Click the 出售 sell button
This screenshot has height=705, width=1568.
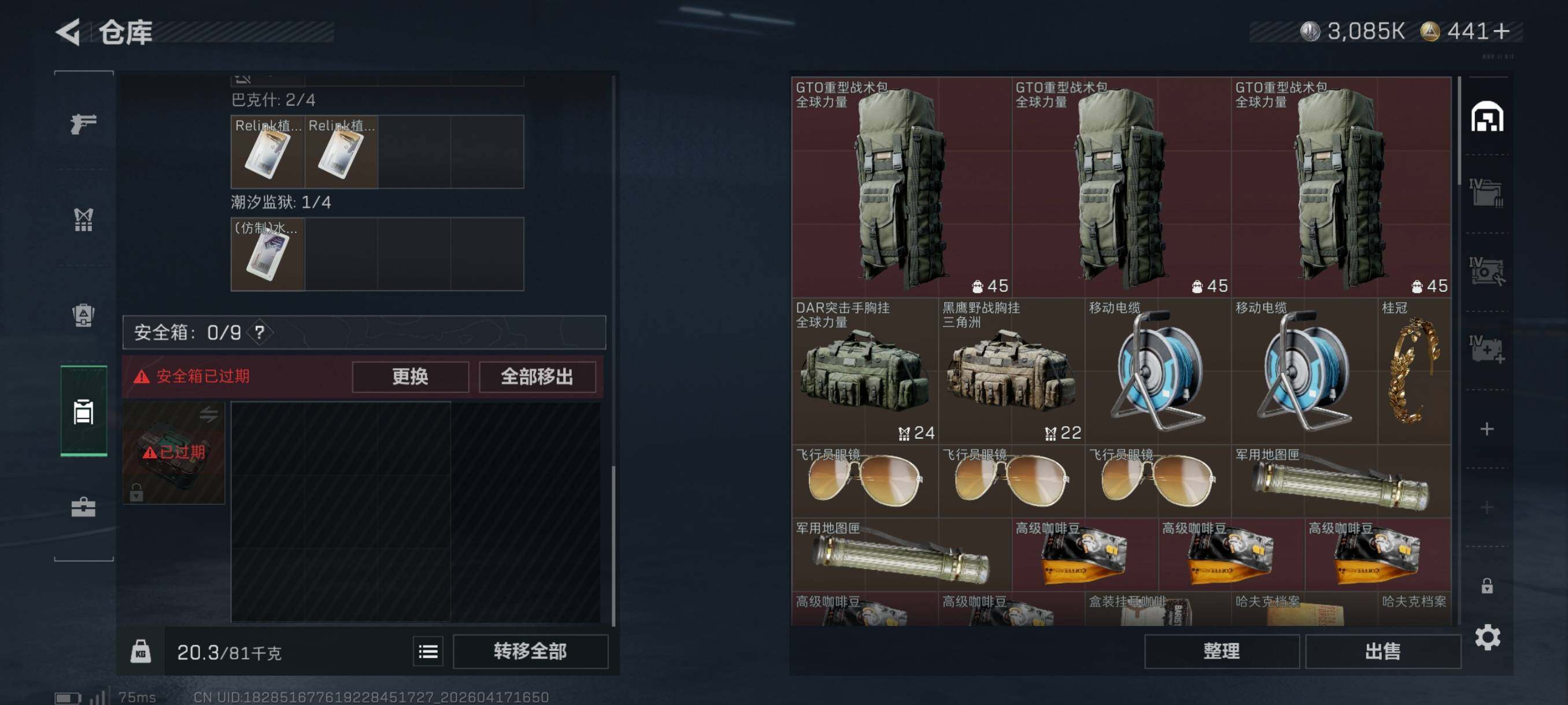(1382, 651)
